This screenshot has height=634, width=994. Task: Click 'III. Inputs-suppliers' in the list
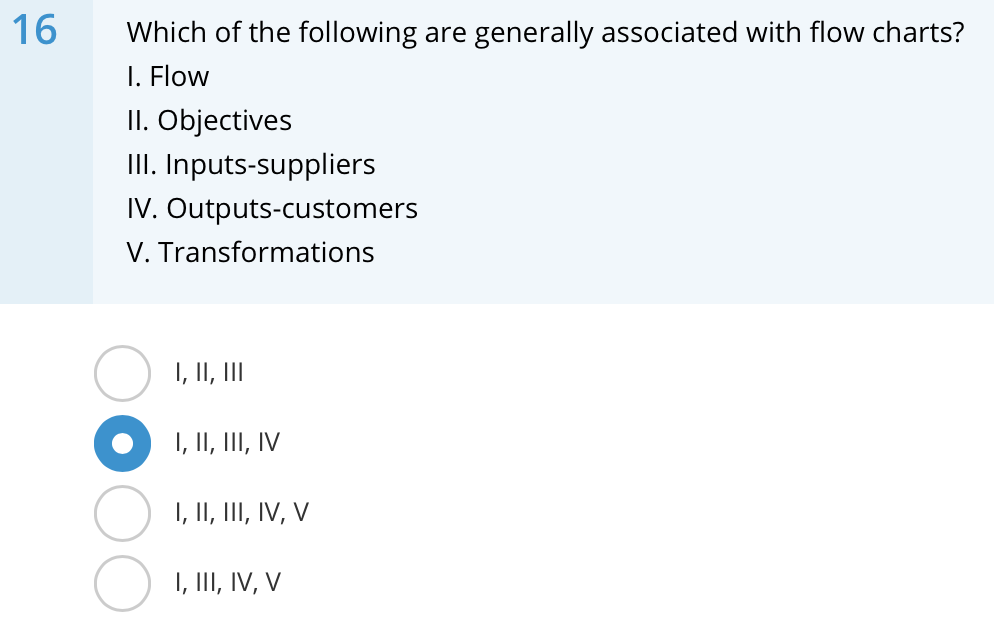coord(251,164)
